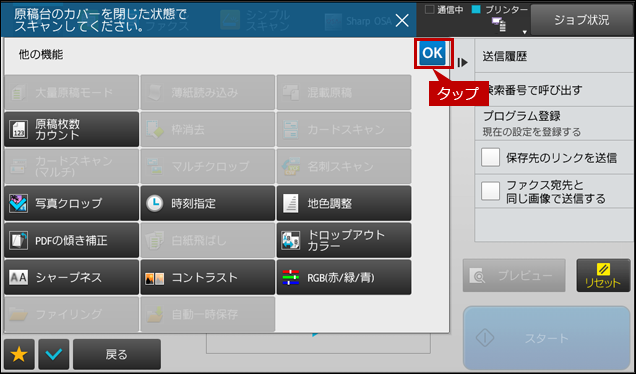Image resolution: width=636 pixels, height=374 pixels.
Task: Select greyed 白紙飛ばし button
Action: (208, 240)
